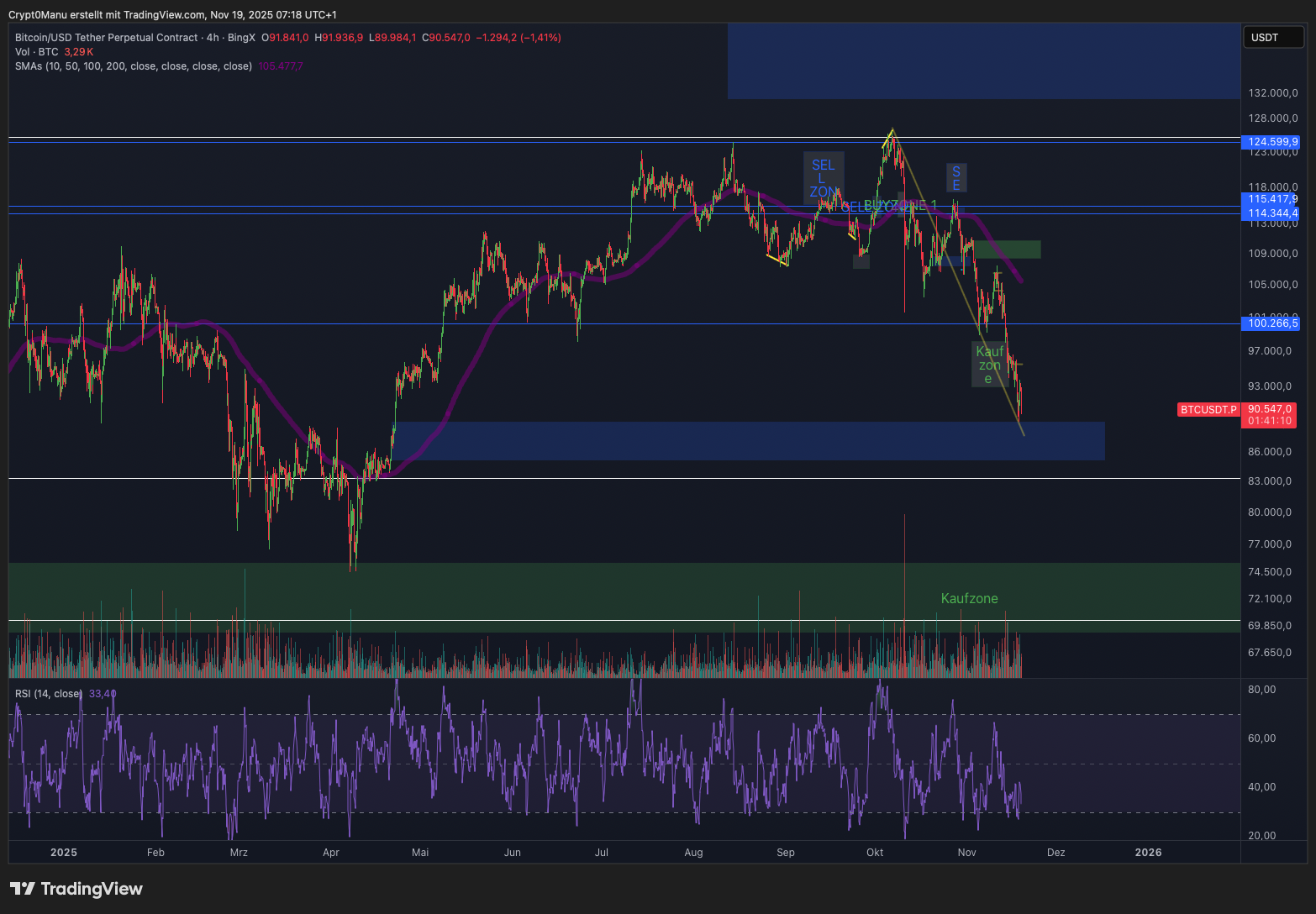Open the Bitcoin/USD Tether Perpetual Contract title
The width and height of the screenshot is (1316, 914).
(x=106, y=38)
